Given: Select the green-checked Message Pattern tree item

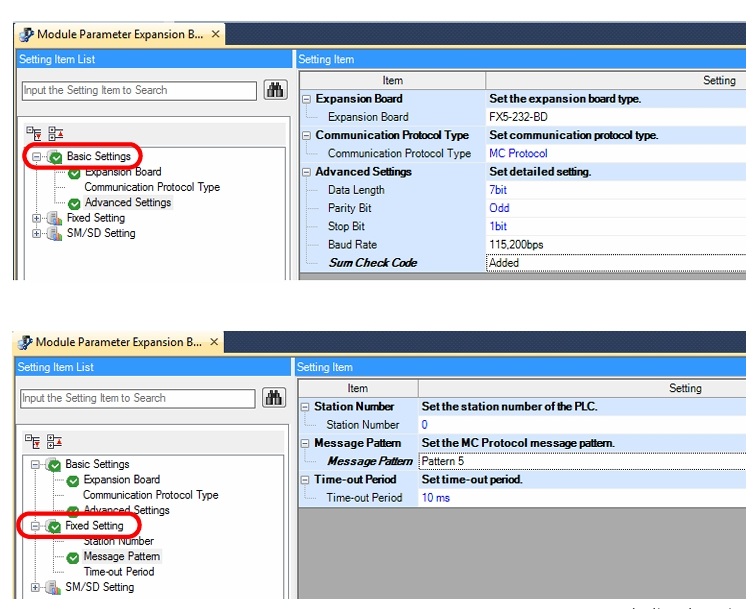Looking at the screenshot, I should [121, 556].
